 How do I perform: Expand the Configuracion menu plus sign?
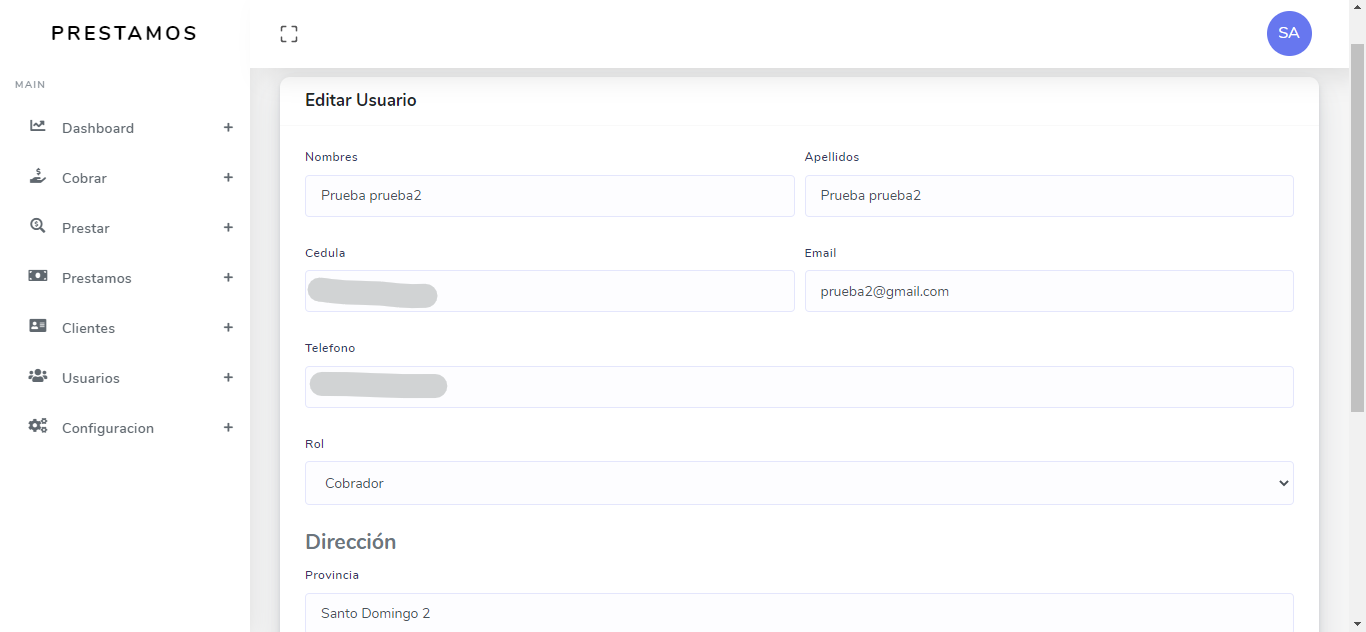228,427
